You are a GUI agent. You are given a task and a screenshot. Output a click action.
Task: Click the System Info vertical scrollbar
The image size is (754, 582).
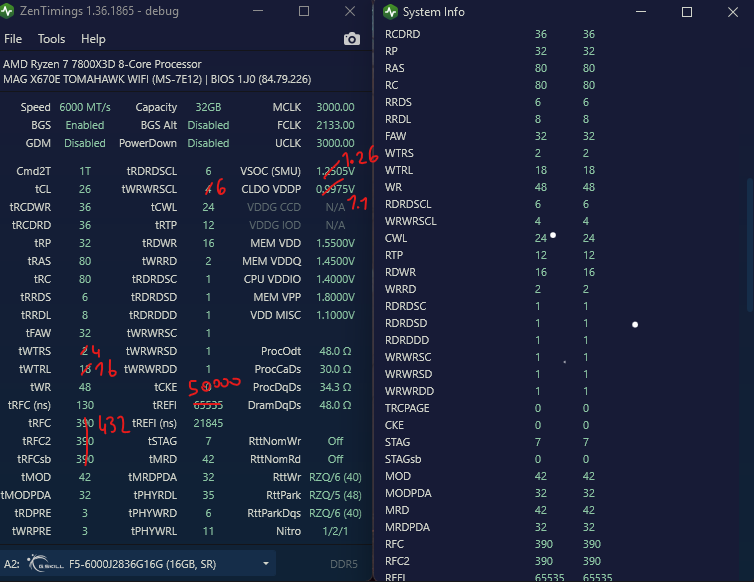click(749, 245)
